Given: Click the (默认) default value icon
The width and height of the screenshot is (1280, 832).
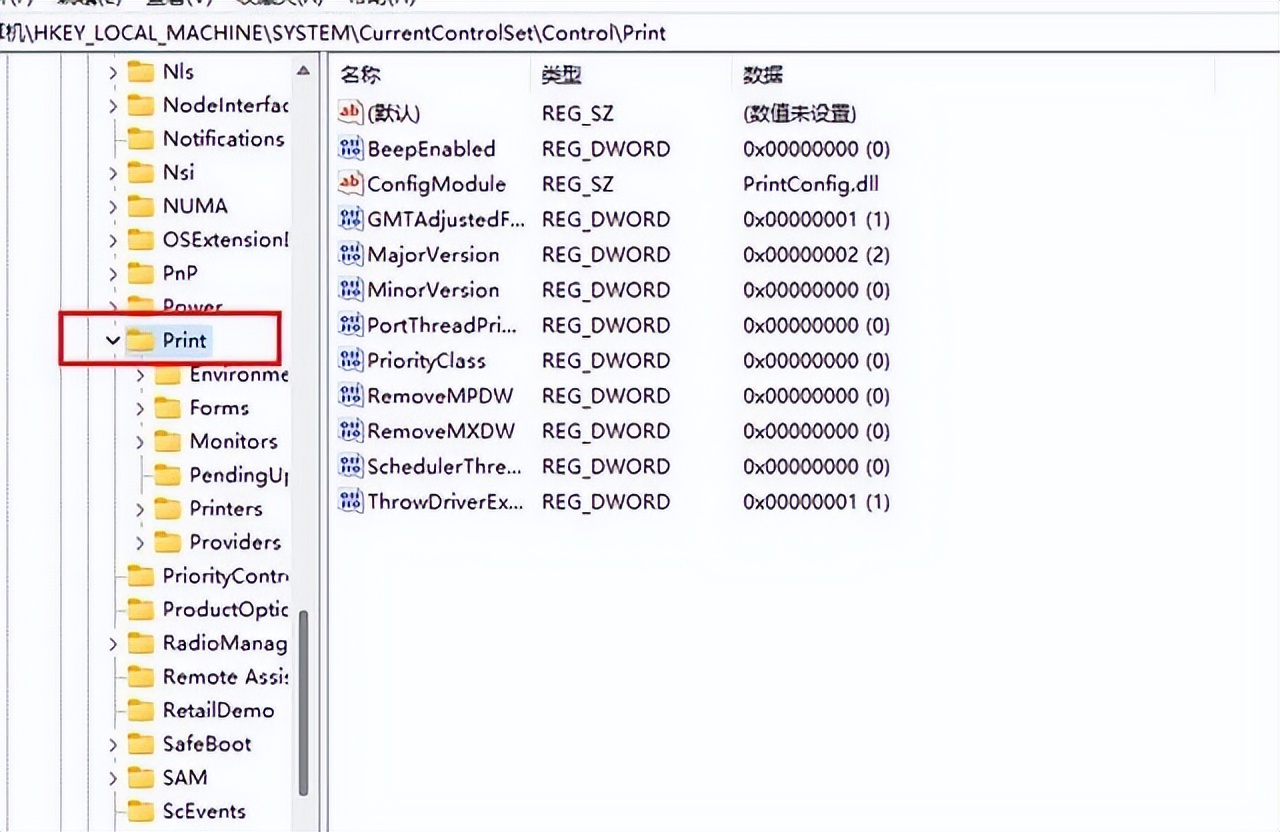Looking at the screenshot, I should click(349, 113).
